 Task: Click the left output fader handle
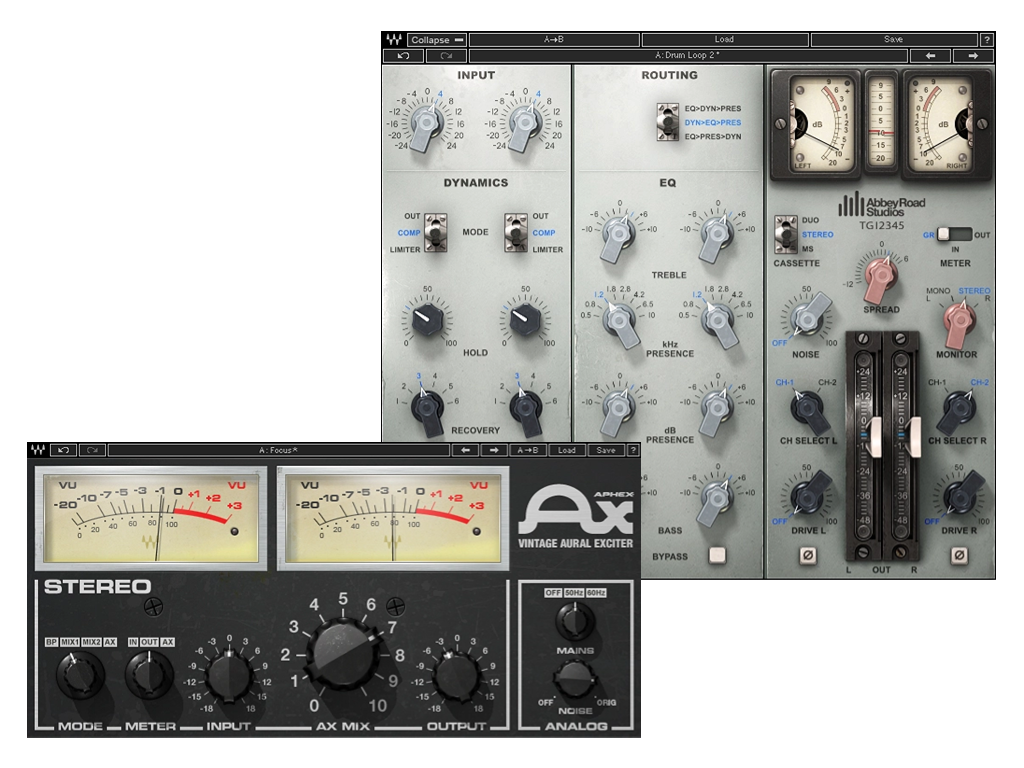tap(872, 438)
